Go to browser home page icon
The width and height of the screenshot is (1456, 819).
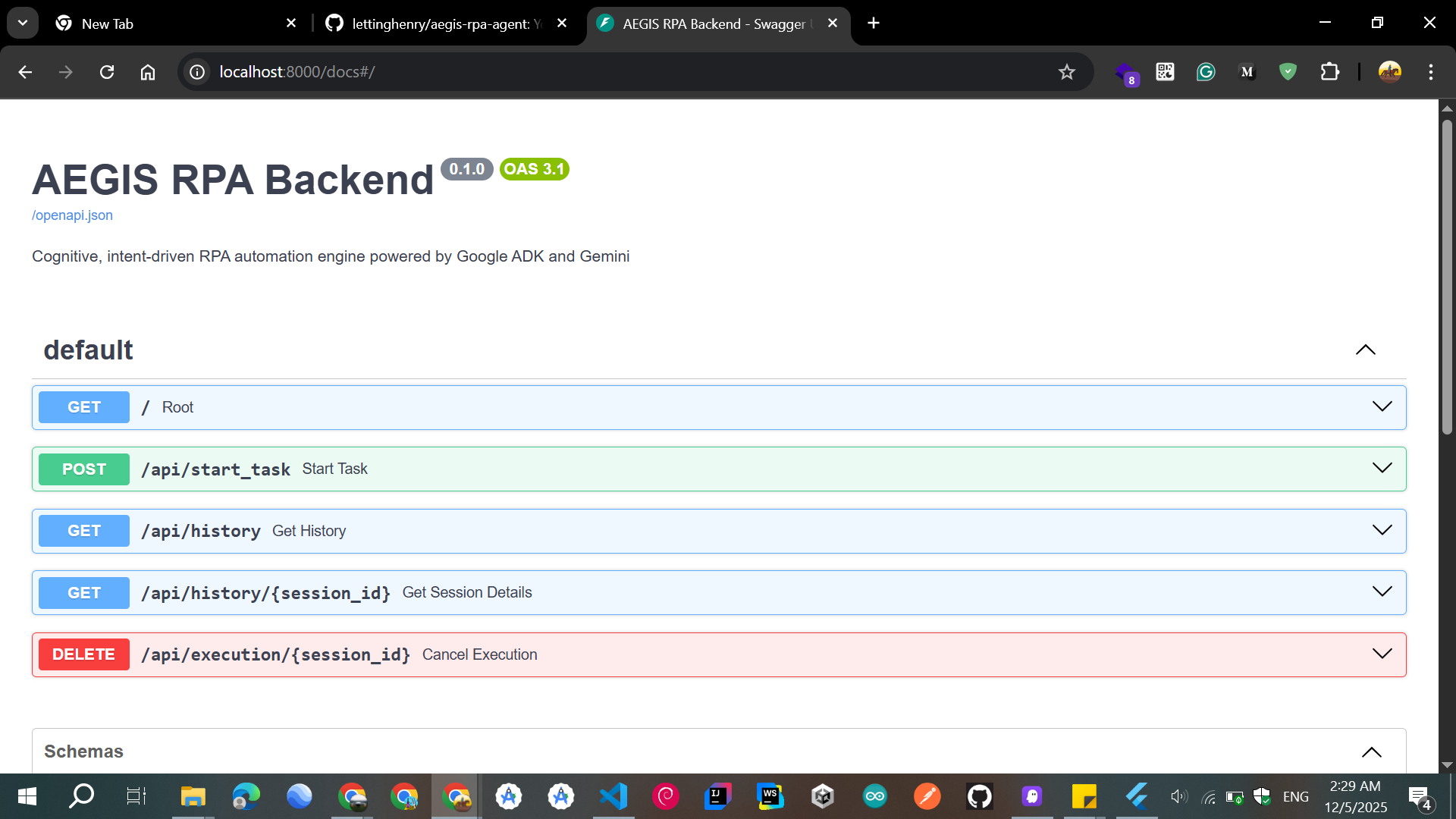148,72
